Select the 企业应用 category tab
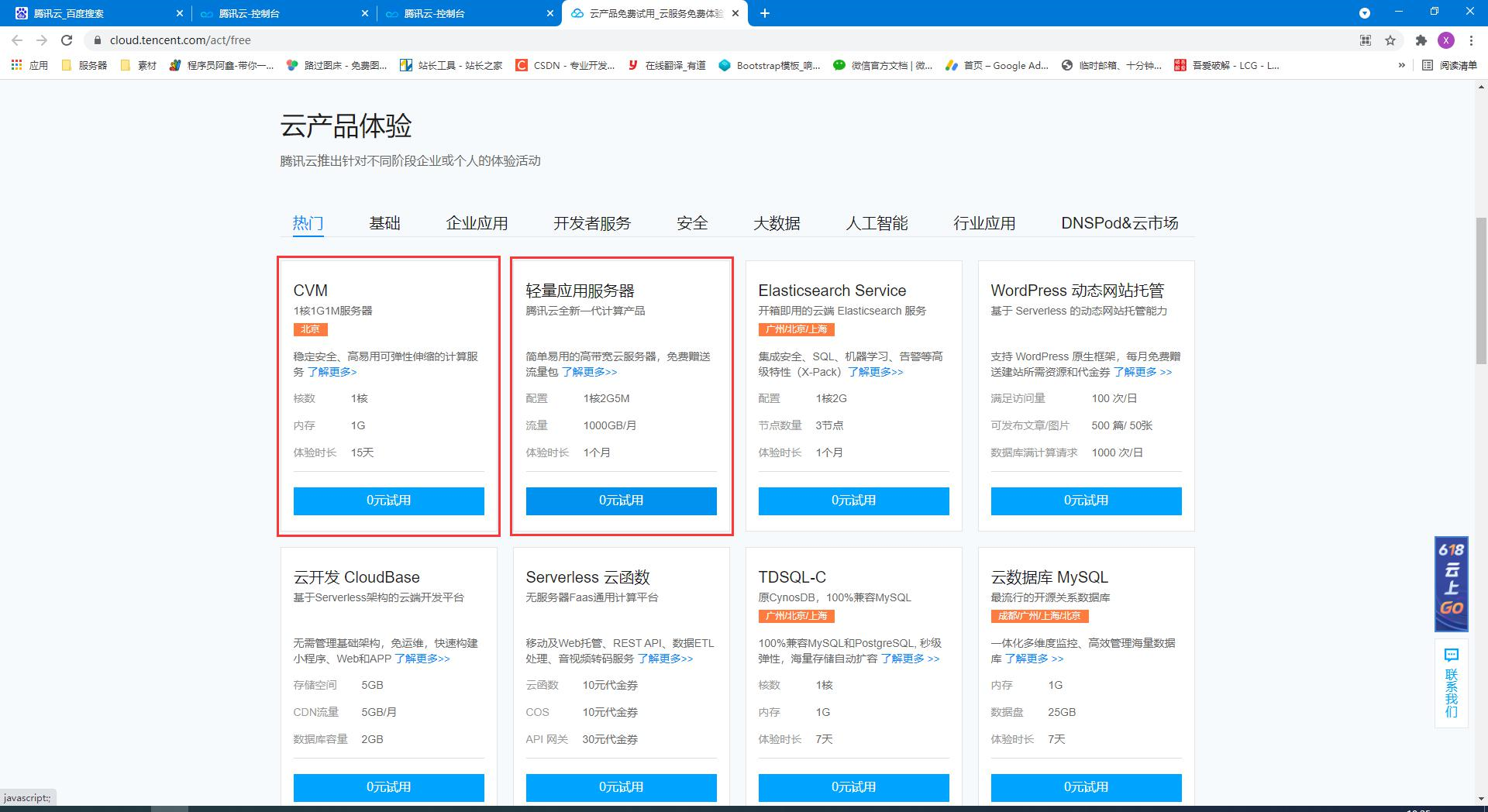The width and height of the screenshot is (1488, 812). (477, 224)
